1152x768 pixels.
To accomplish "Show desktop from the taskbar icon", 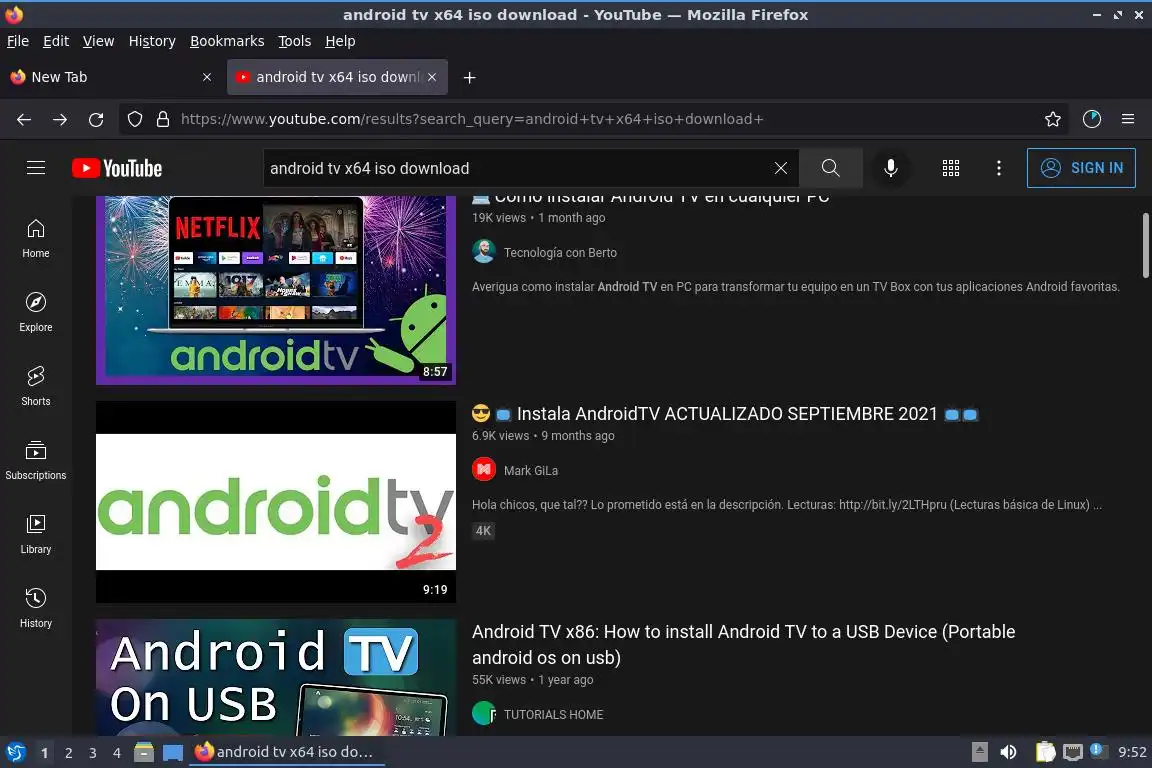I will (173, 753).
